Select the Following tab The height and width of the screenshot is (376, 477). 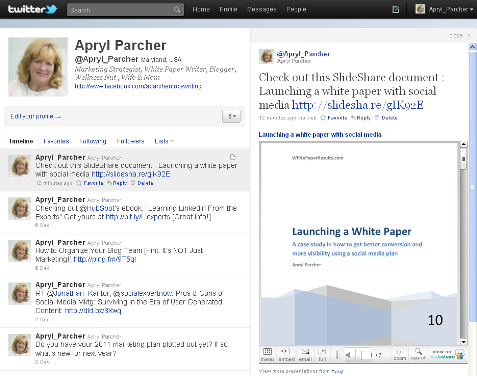click(x=93, y=141)
